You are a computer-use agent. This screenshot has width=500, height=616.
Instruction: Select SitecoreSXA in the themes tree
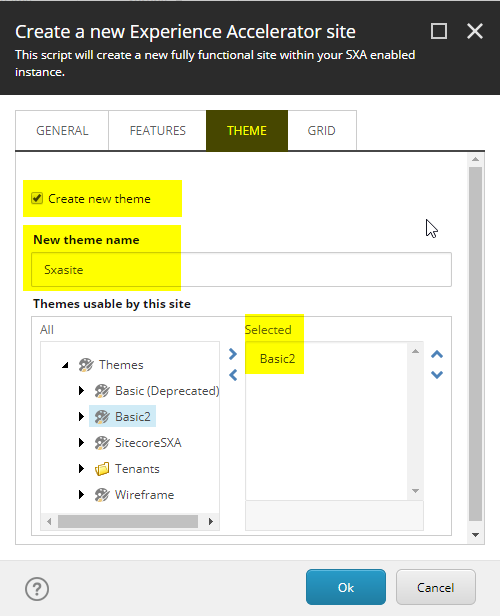coord(148,443)
